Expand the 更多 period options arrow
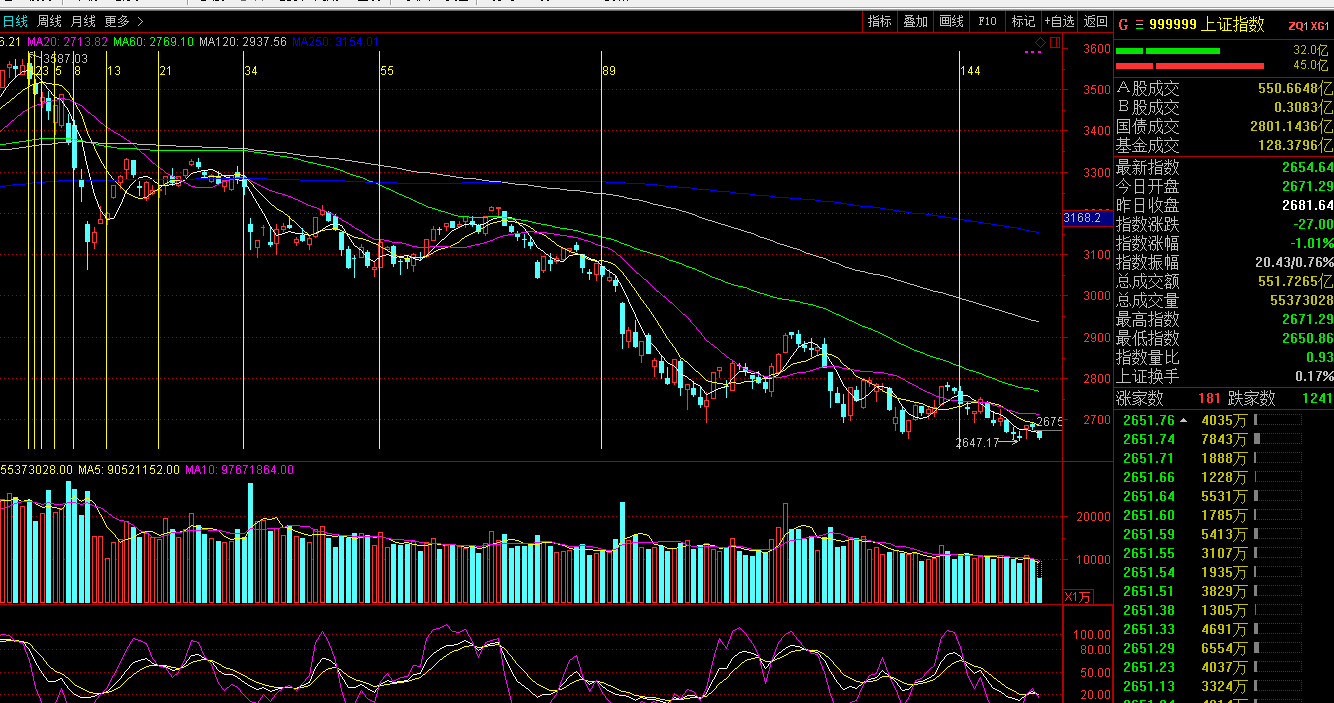Viewport: 1334px width, 703px height. 138,21
